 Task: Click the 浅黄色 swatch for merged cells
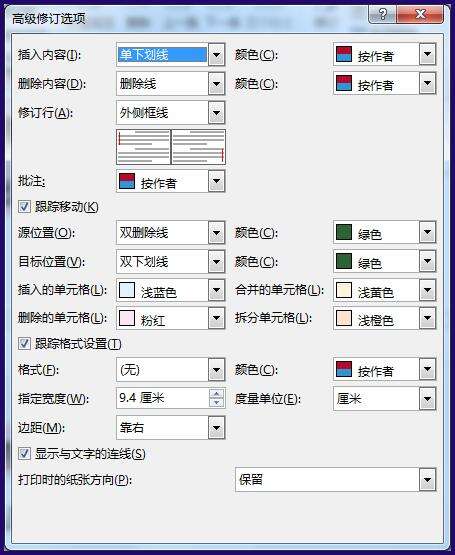(x=343, y=290)
